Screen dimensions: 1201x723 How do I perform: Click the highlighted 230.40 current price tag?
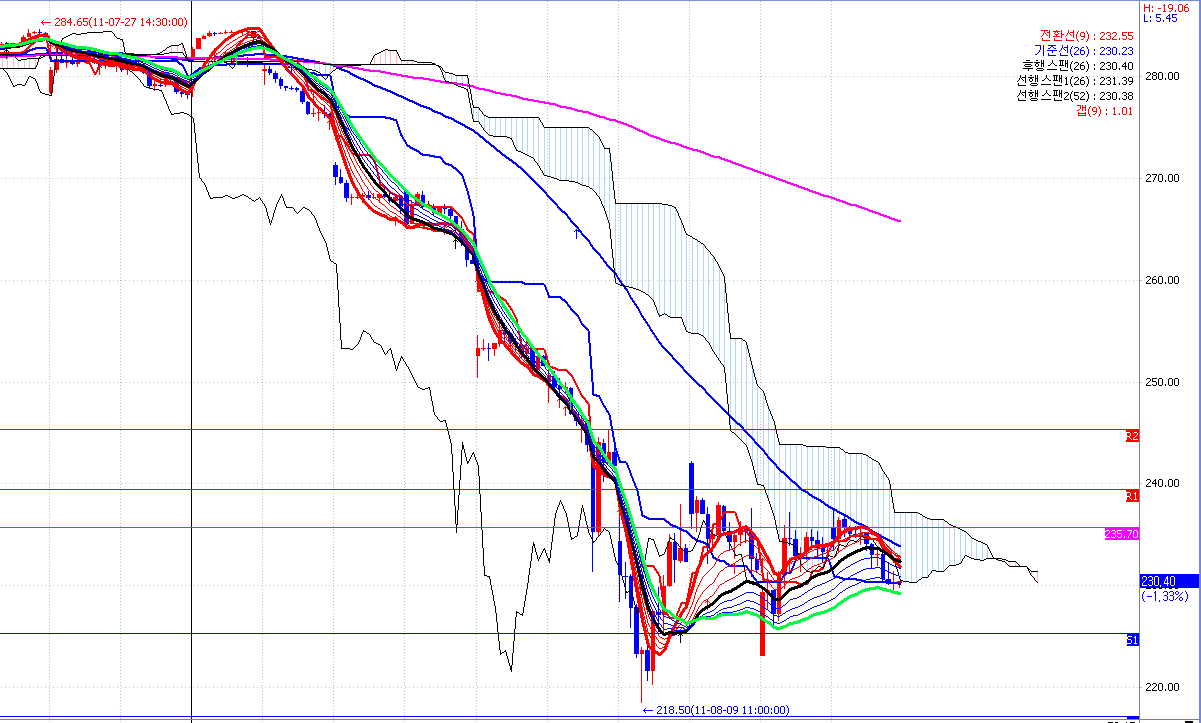click(x=1158, y=581)
